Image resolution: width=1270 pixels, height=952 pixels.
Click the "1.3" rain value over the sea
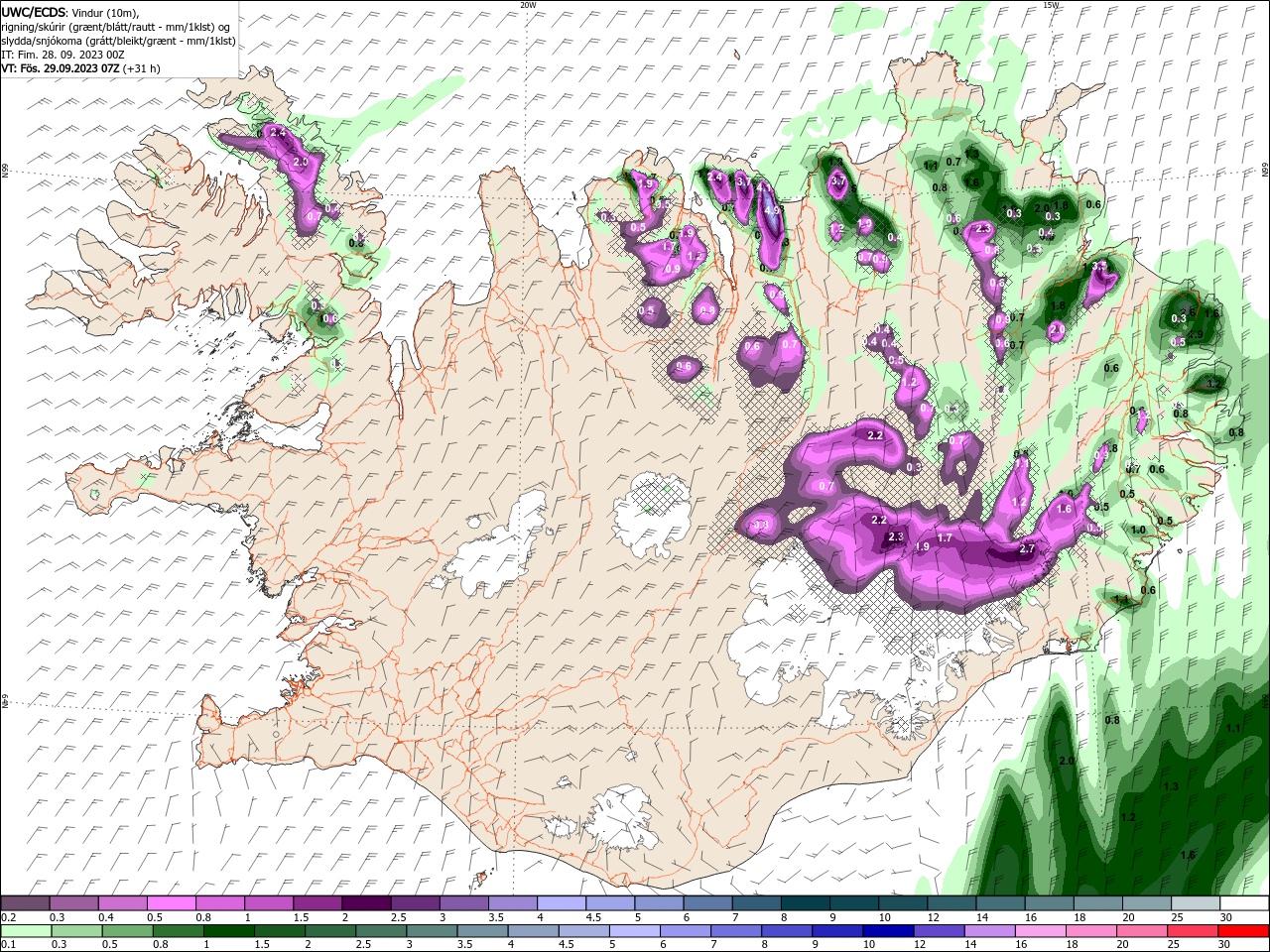click(x=1171, y=786)
